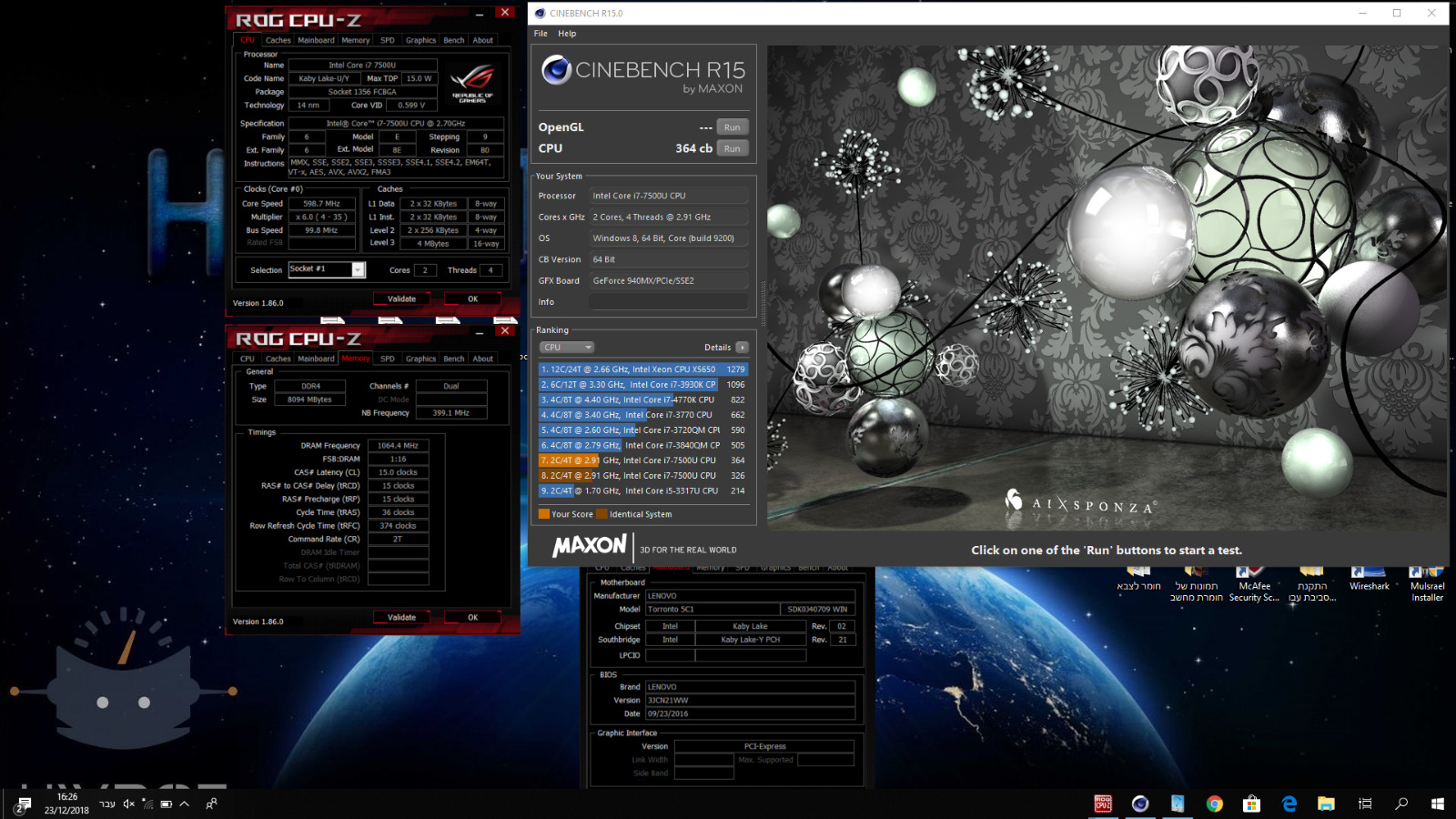The height and width of the screenshot is (819, 1456).
Task: Open the network tray icon
Action: point(147,804)
